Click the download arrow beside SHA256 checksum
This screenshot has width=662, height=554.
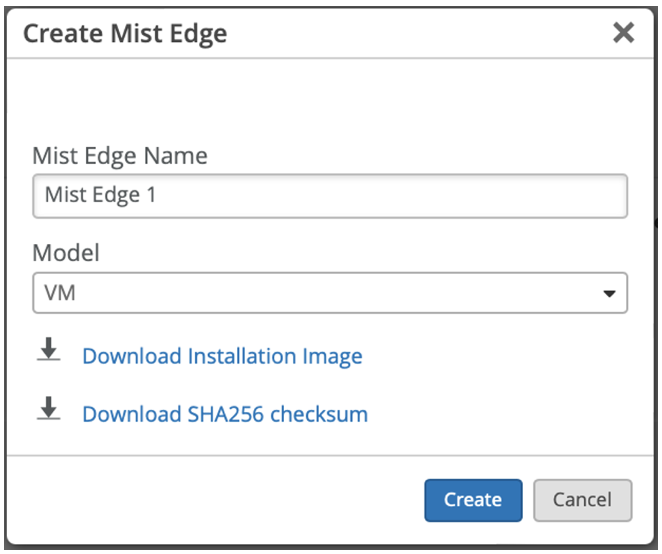[x=48, y=408]
